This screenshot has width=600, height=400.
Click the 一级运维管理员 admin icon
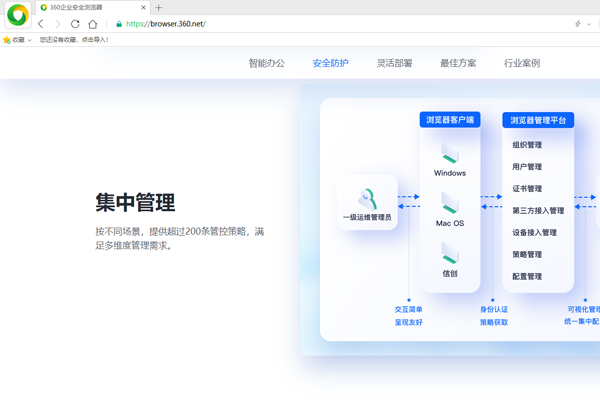367,198
